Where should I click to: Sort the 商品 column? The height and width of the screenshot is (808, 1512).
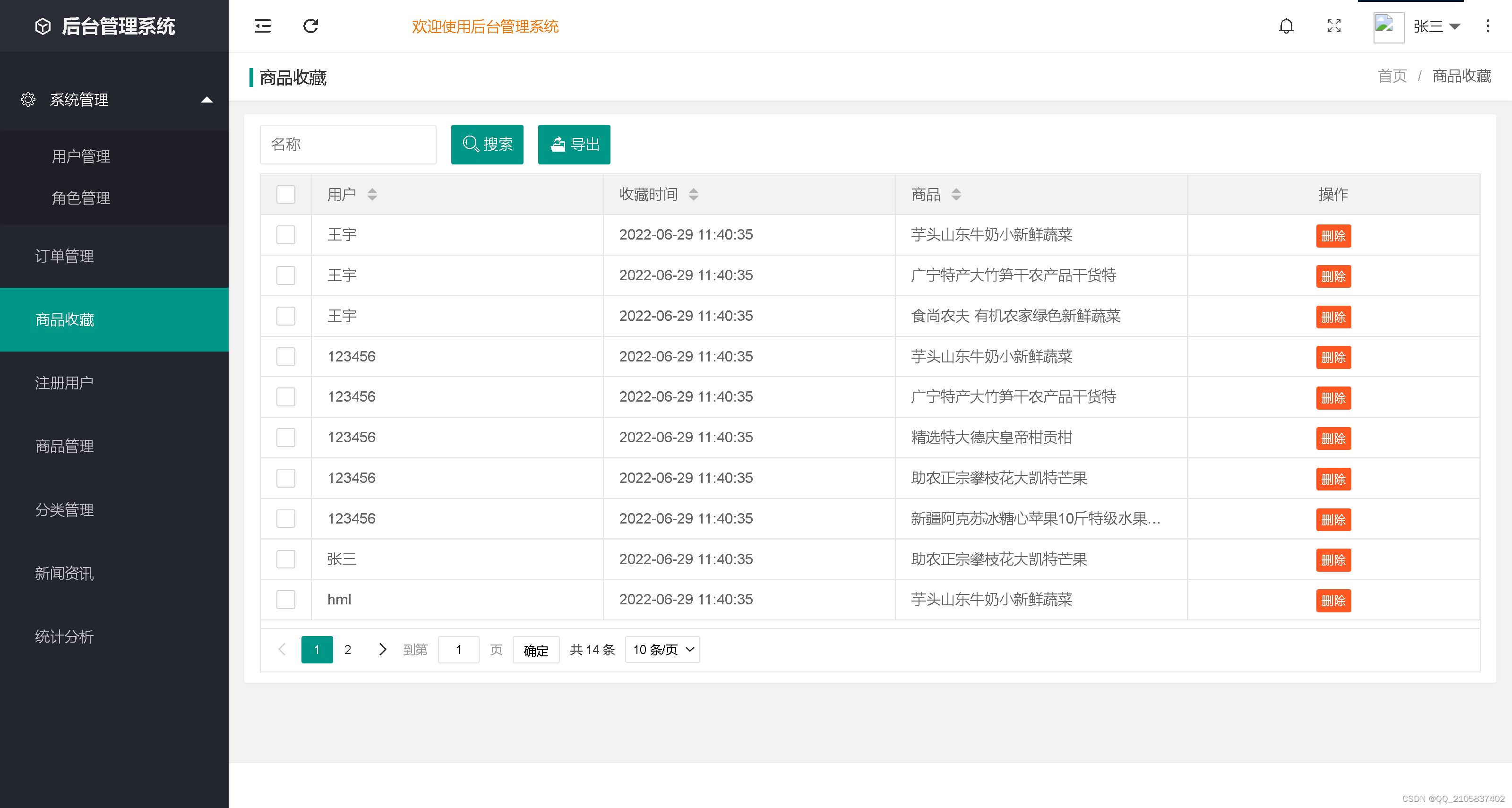[956, 194]
